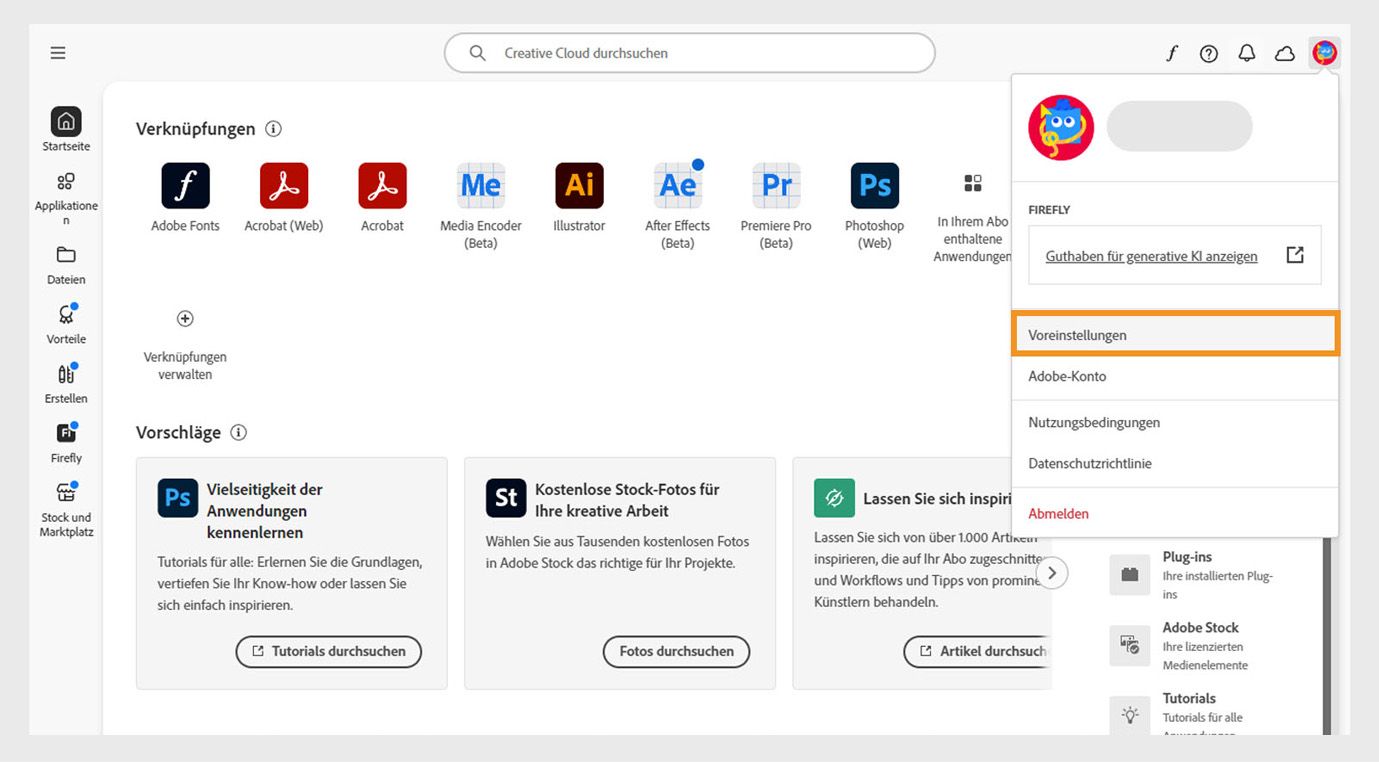Click Fotos durchsuchen button

coord(676,651)
